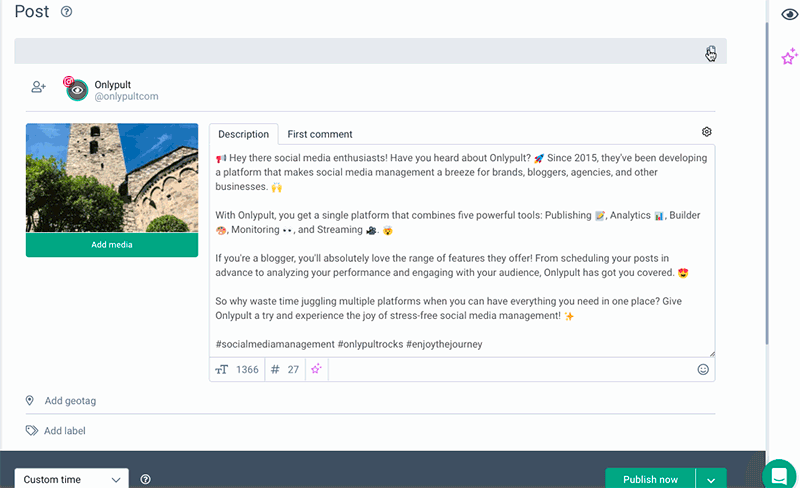Screen dimensions: 800x488
Task: Open the emoji picker smiley icon
Action: pos(703,369)
